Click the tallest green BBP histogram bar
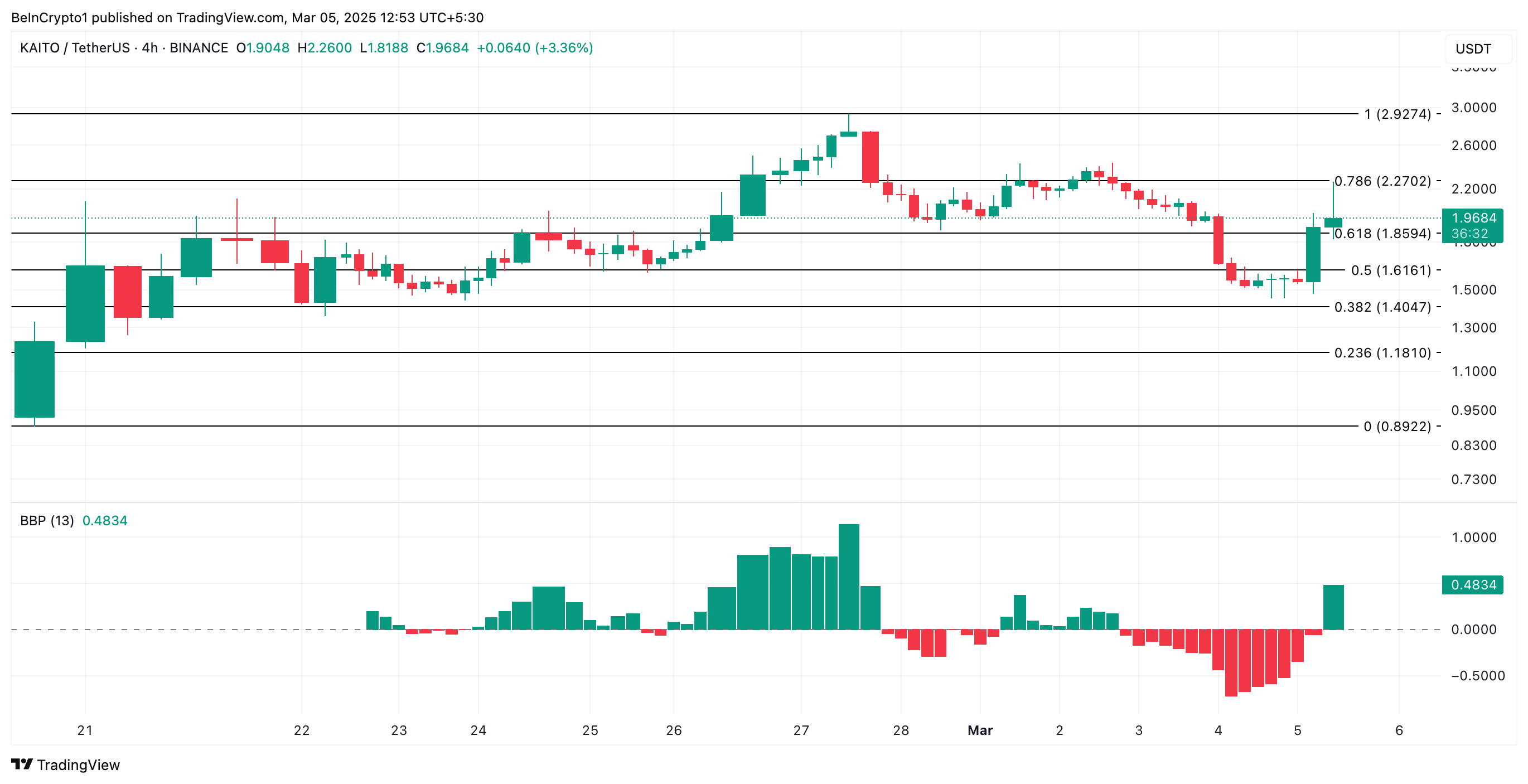The width and height of the screenshot is (1528, 784). point(849,577)
